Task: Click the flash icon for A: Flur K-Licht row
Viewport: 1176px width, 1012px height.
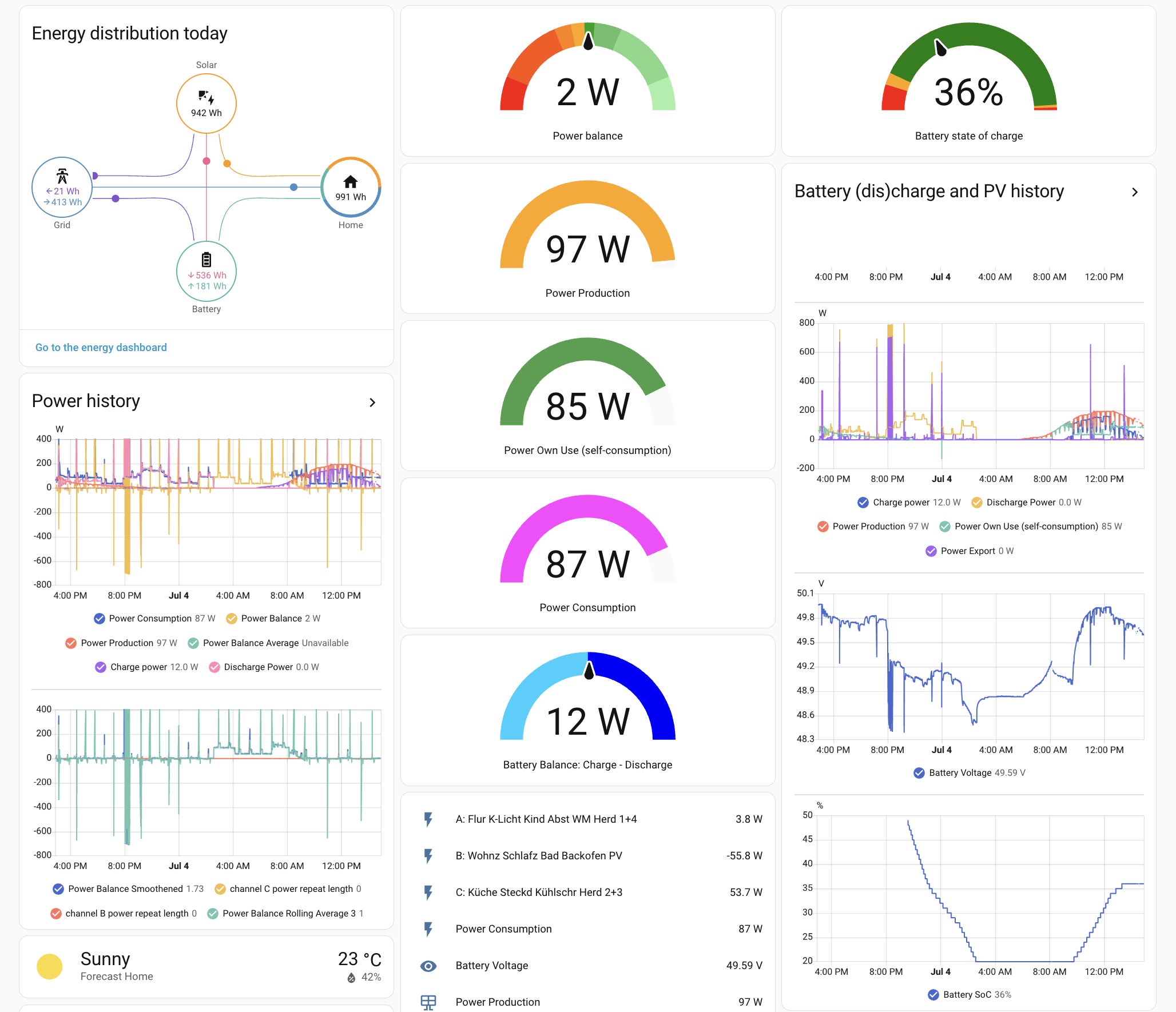Action: click(x=428, y=819)
